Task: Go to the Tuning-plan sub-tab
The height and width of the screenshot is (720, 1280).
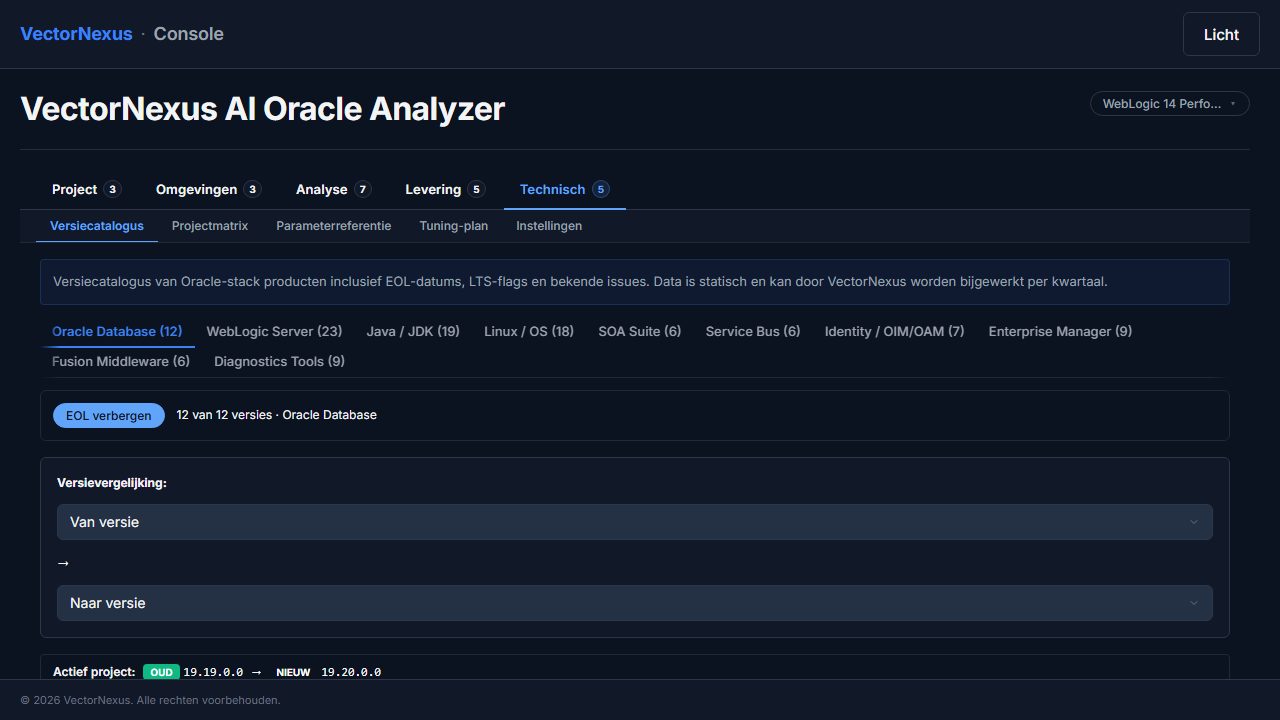Action: pyautogui.click(x=454, y=226)
